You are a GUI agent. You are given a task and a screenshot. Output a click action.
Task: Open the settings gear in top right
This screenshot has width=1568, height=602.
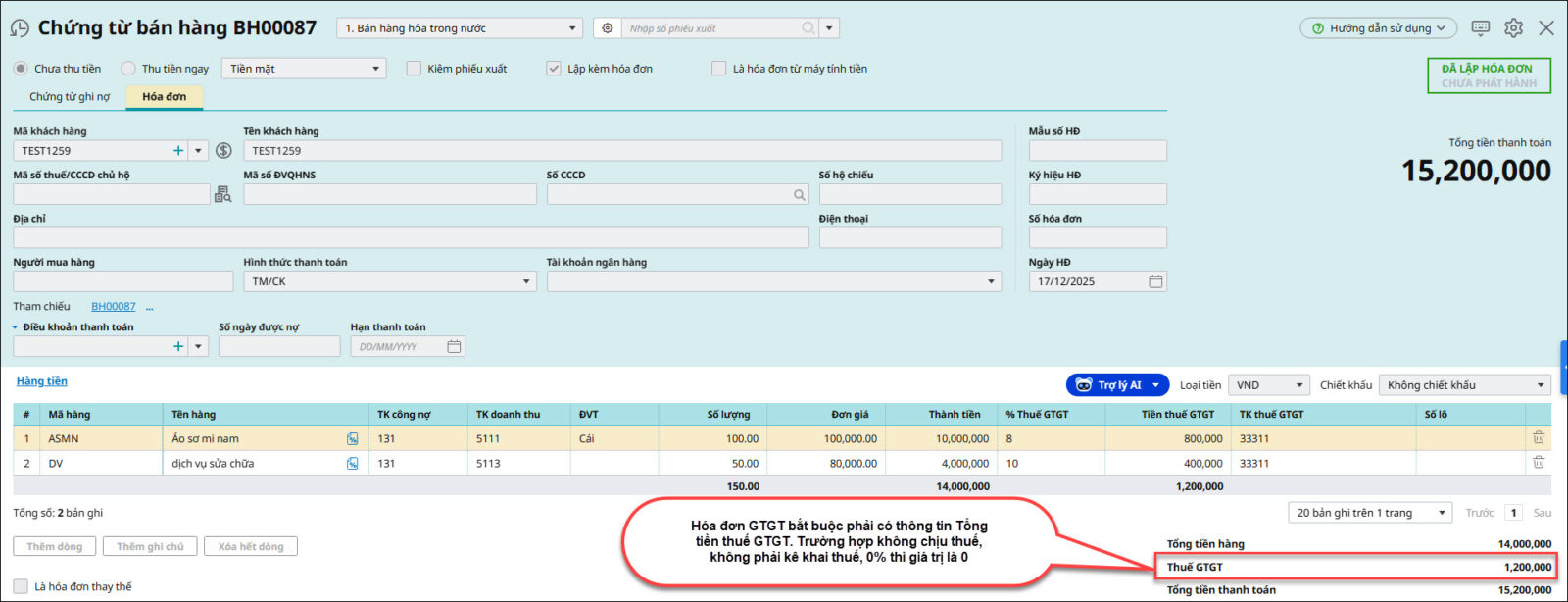(1513, 28)
